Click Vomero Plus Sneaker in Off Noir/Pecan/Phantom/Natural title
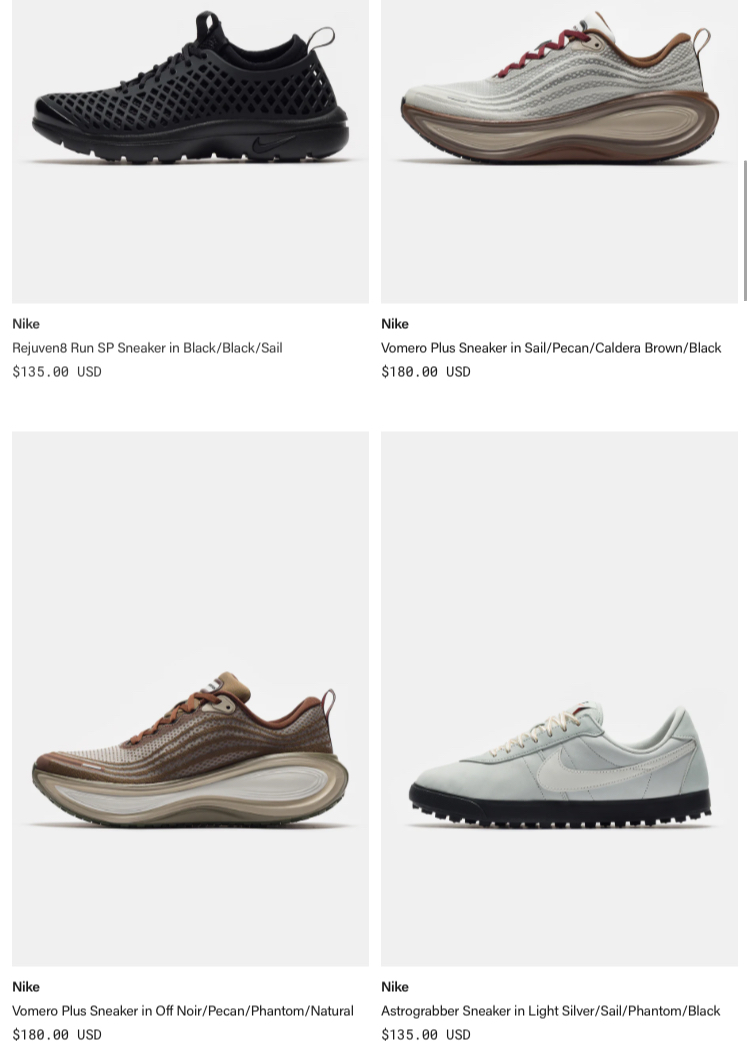This screenshot has height=1041, width=750. 183,1010
